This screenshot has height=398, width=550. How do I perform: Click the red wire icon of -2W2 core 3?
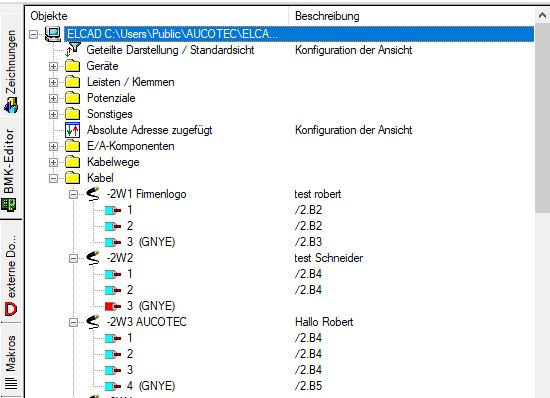(x=113, y=306)
